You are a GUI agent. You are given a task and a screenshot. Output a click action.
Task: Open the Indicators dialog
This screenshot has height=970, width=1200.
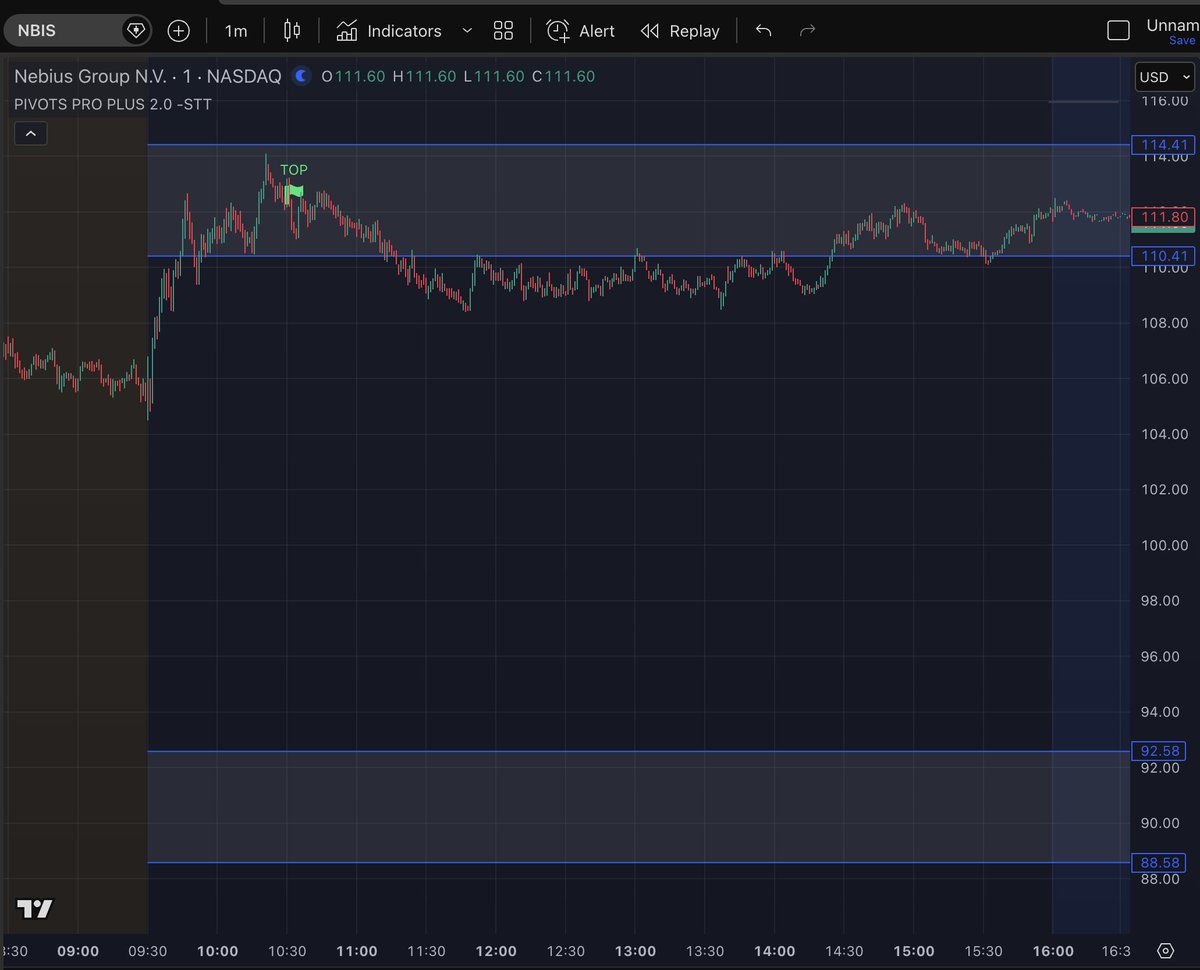pyautogui.click(x=389, y=31)
